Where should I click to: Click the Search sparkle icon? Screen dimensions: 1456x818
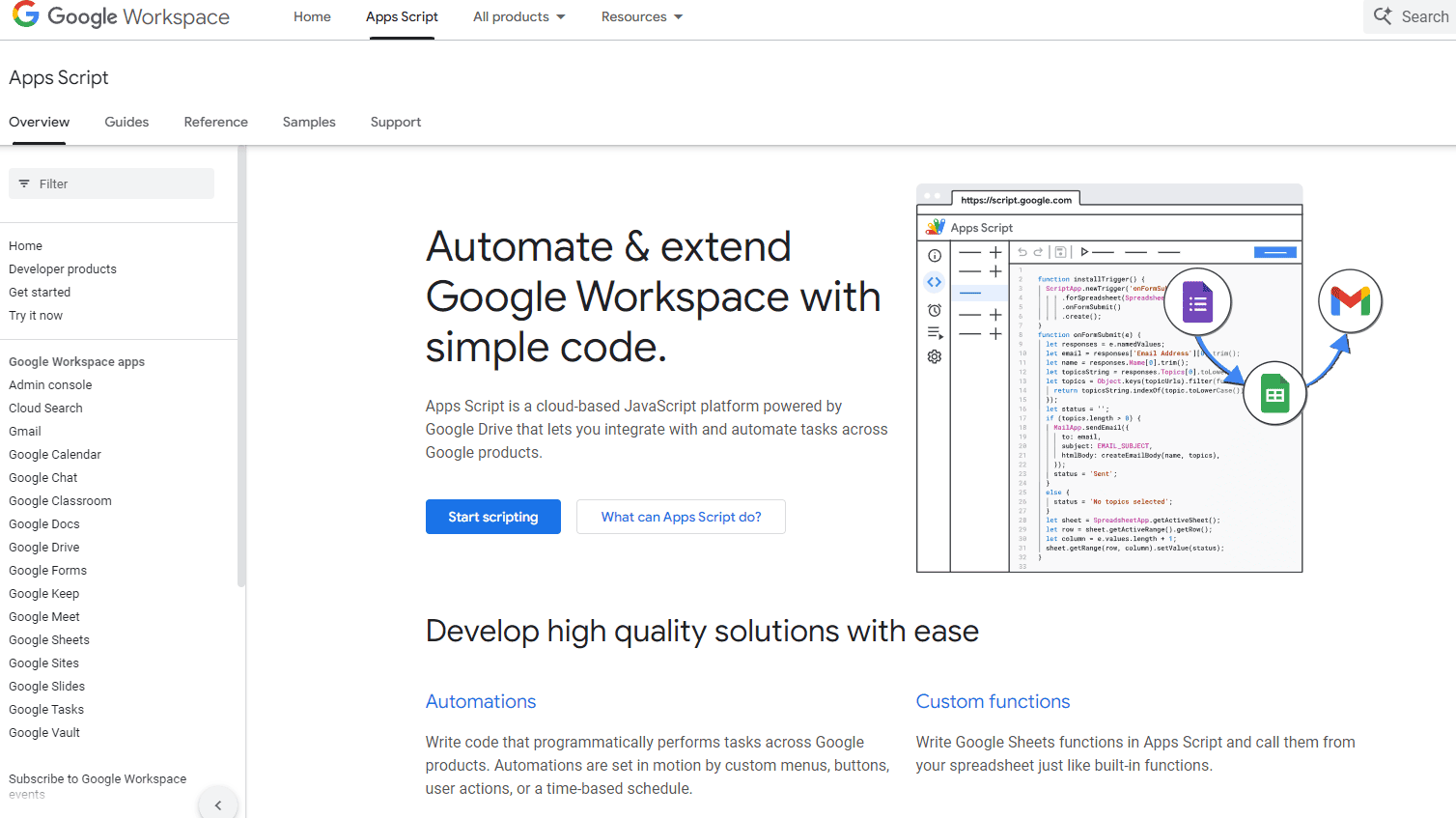(x=1383, y=16)
